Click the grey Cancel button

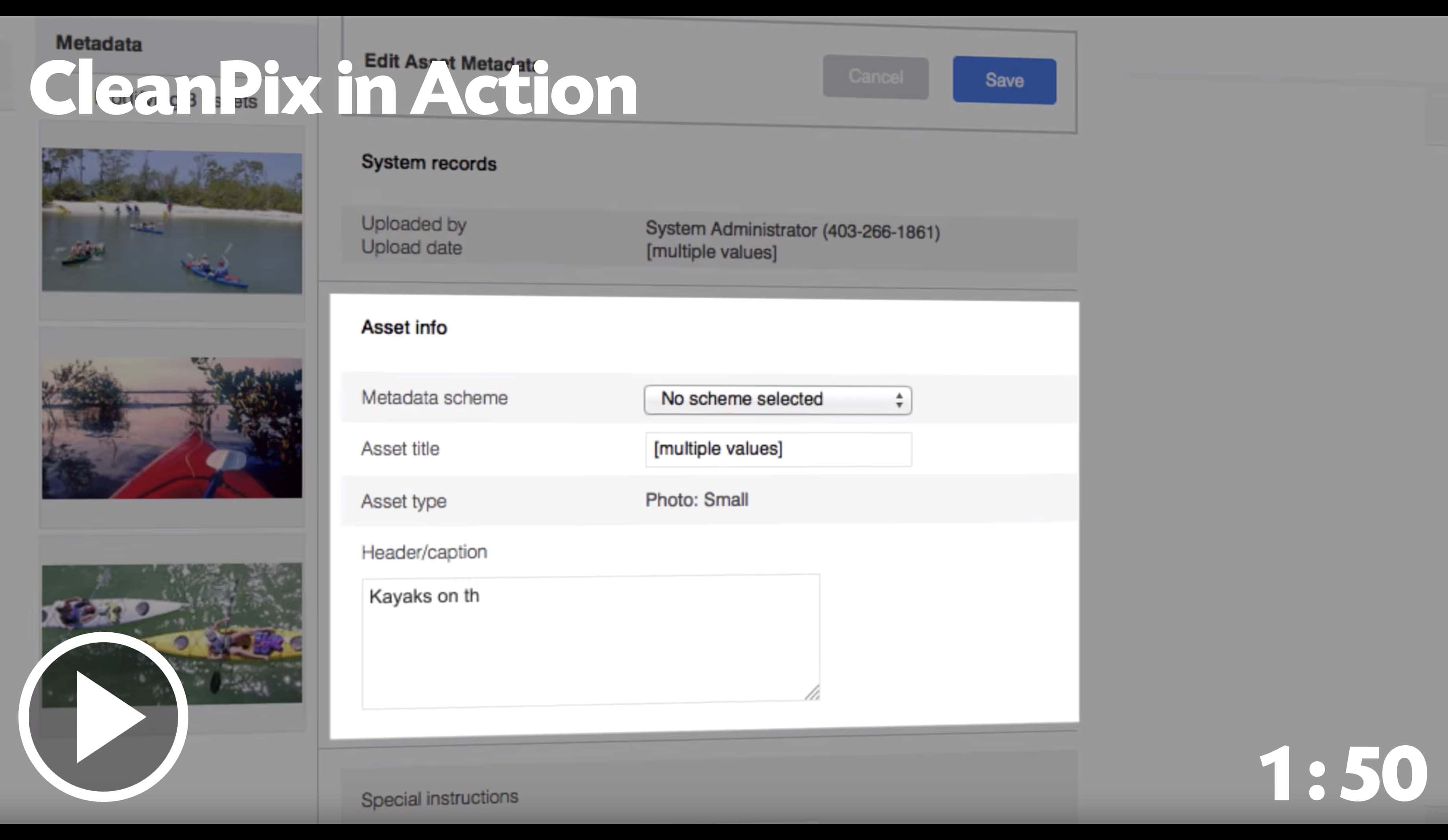(x=876, y=77)
